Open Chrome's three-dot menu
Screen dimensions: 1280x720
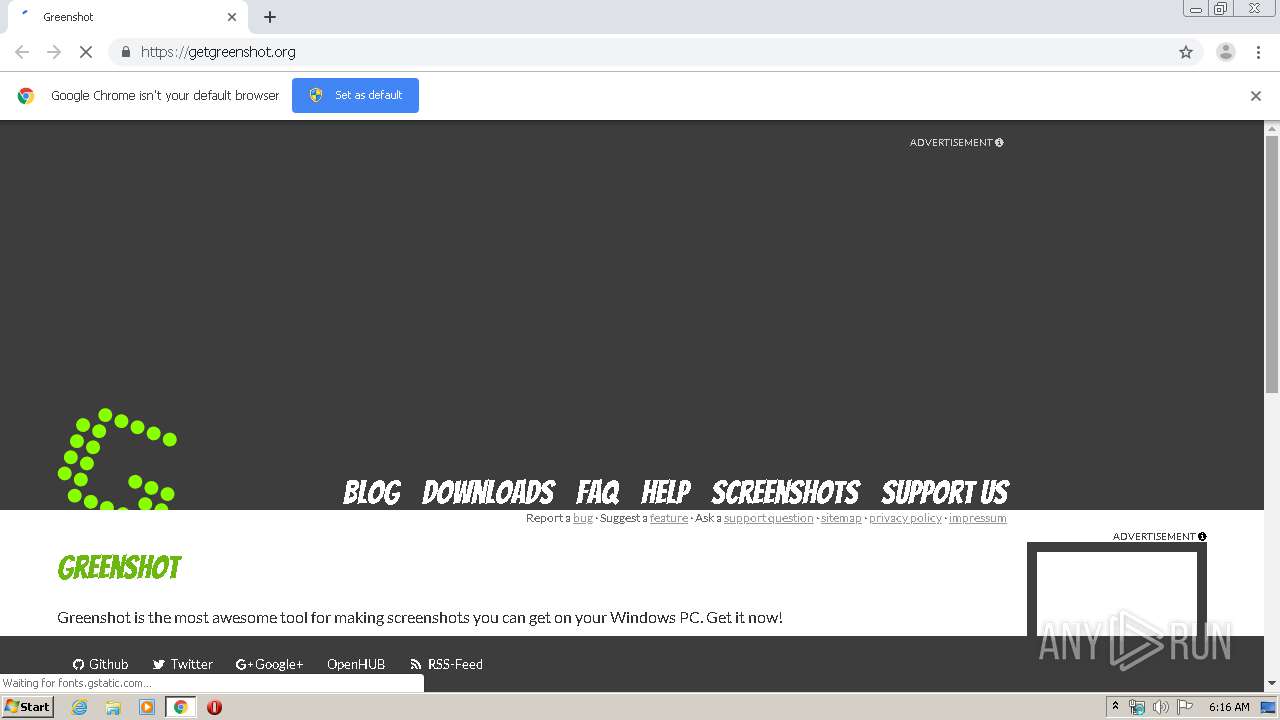(x=1258, y=52)
